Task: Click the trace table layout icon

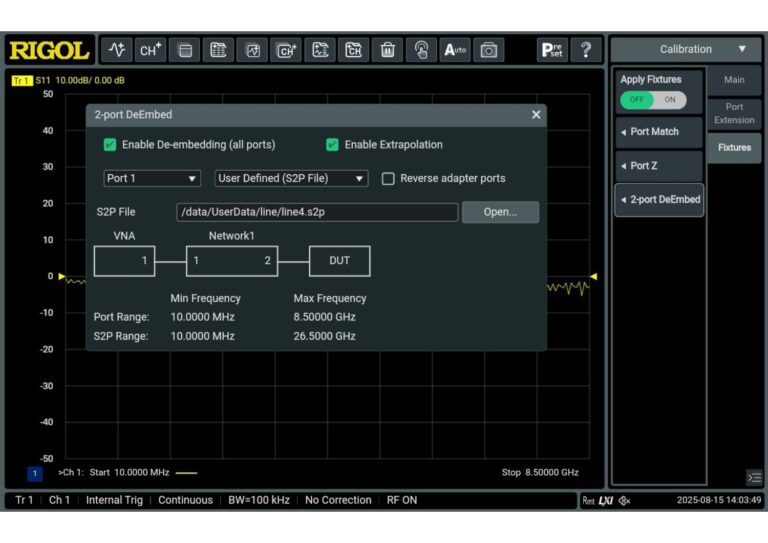Action: pyautogui.click(x=320, y=50)
